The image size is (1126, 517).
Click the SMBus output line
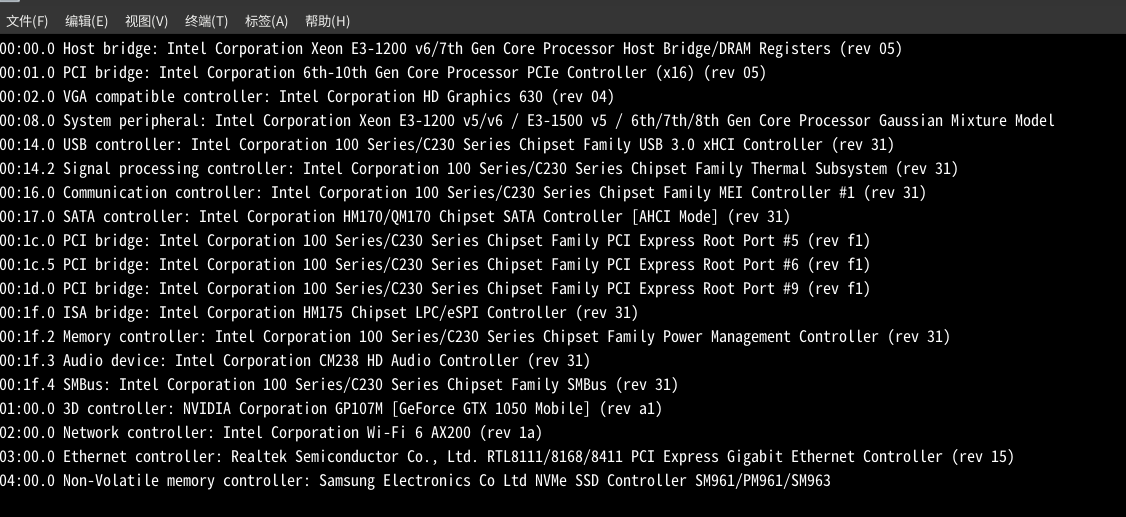[x=338, y=385]
